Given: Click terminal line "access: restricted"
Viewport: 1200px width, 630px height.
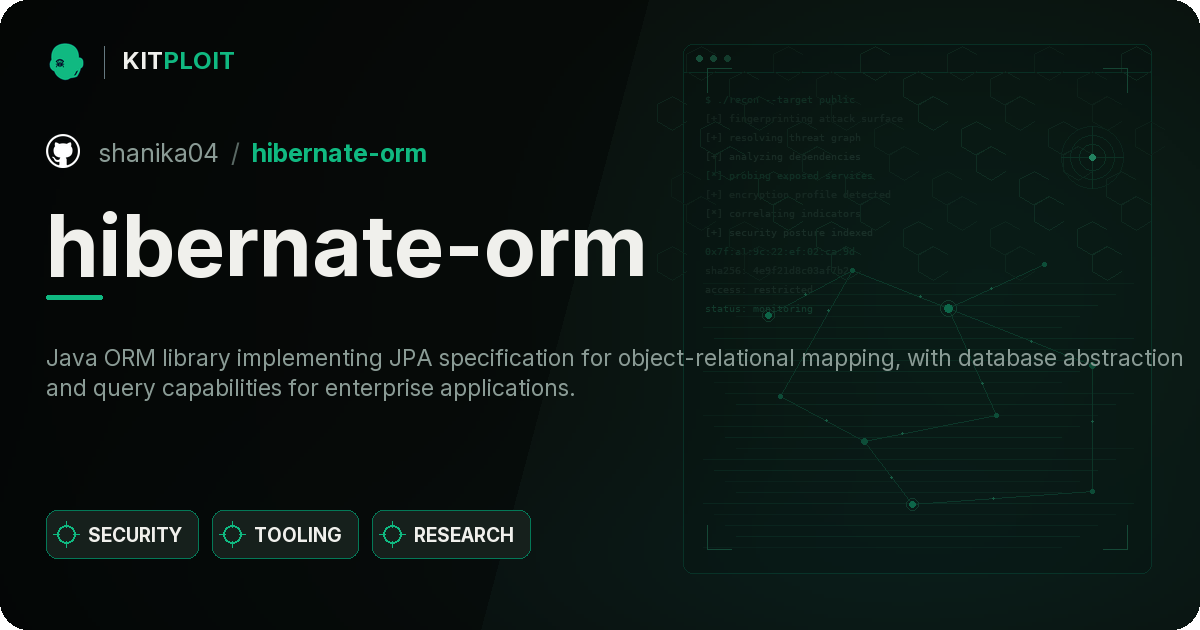Looking at the screenshot, I should 759,290.
